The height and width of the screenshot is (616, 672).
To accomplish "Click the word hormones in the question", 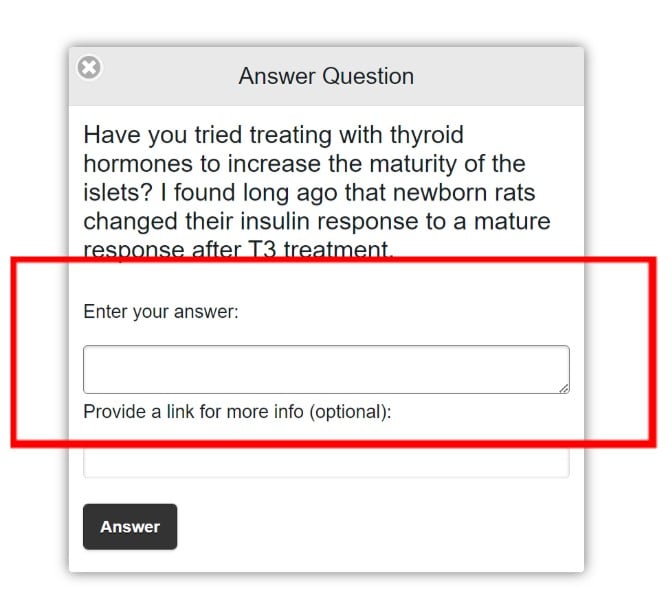I will click(x=138, y=164).
